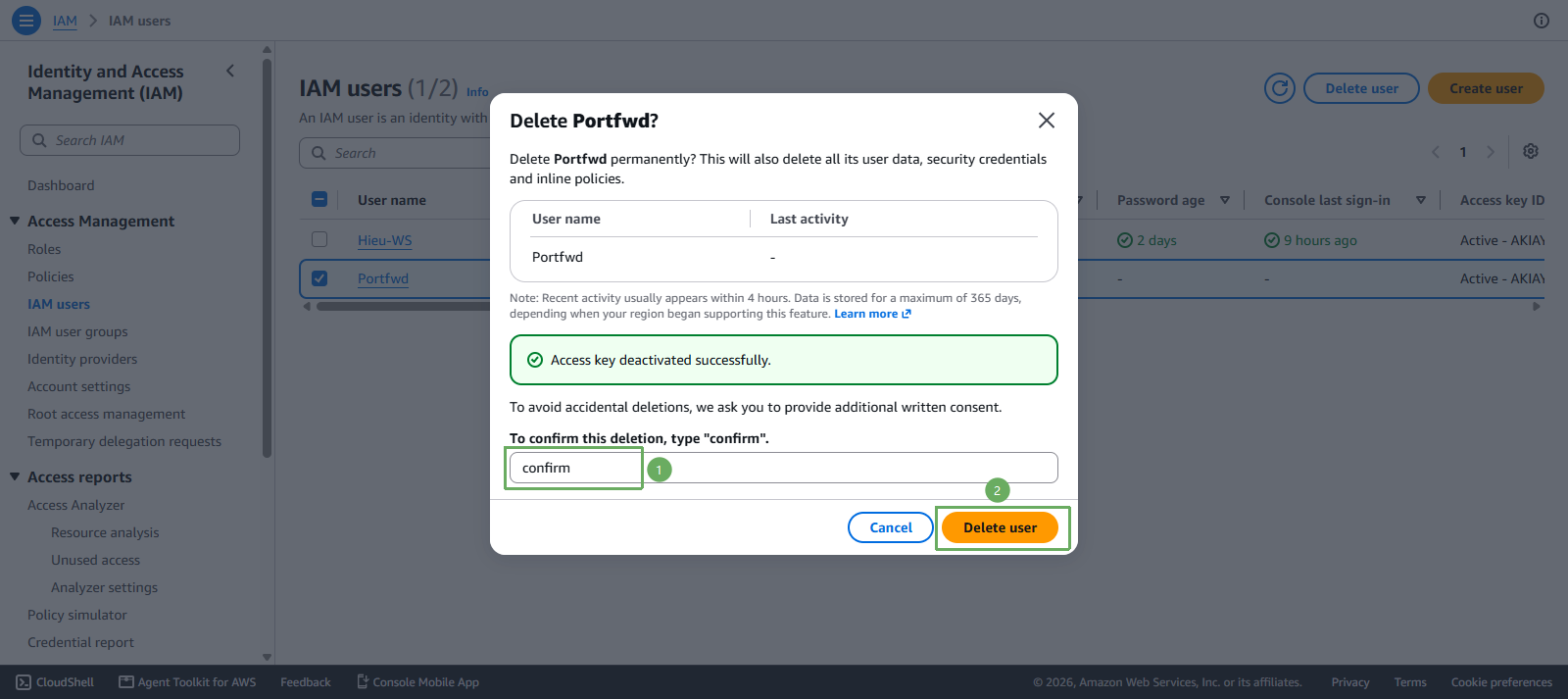Click the Cancel button in dialog

(x=891, y=527)
